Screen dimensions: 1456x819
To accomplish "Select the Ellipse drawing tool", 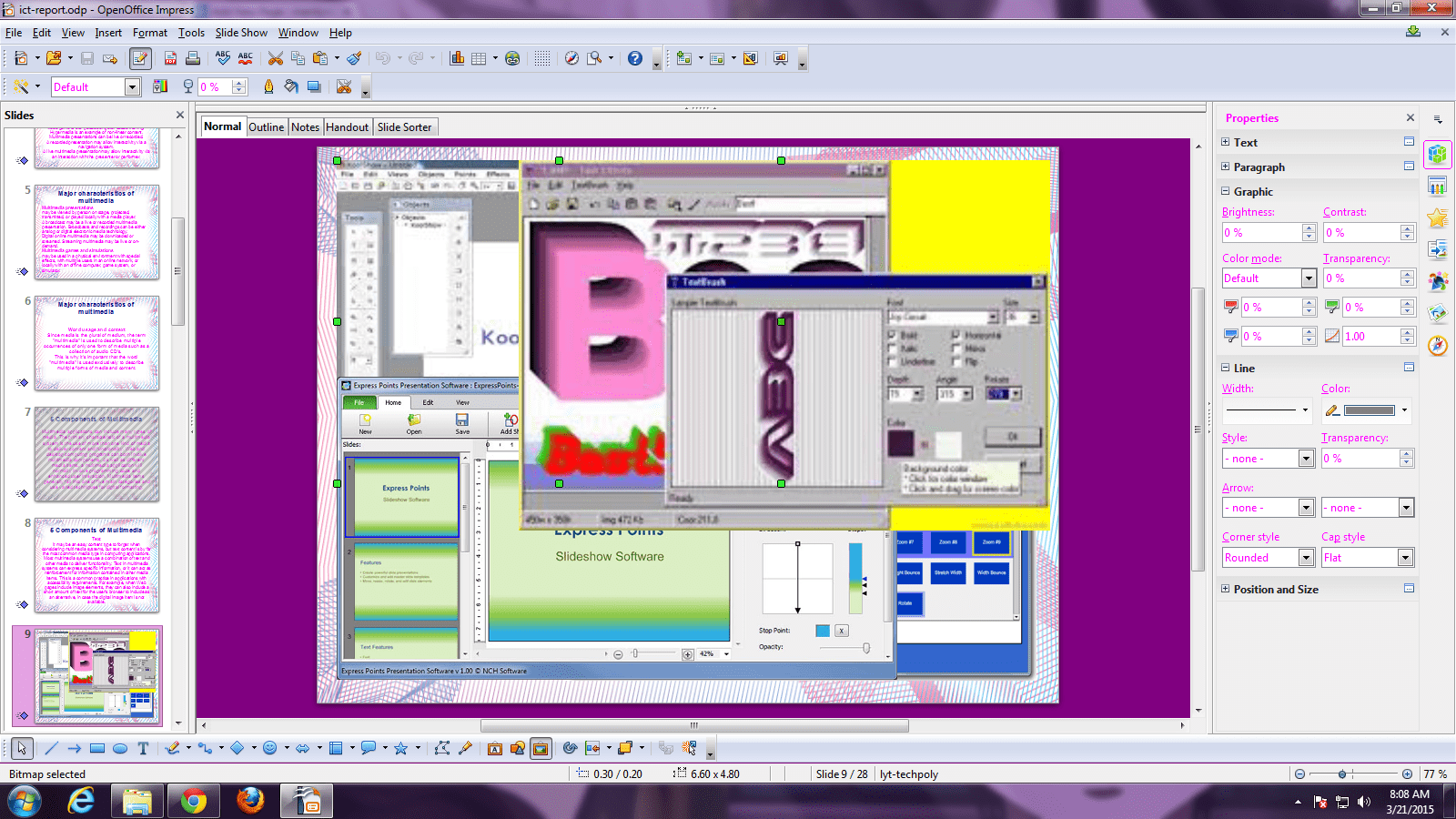I will tap(119, 748).
